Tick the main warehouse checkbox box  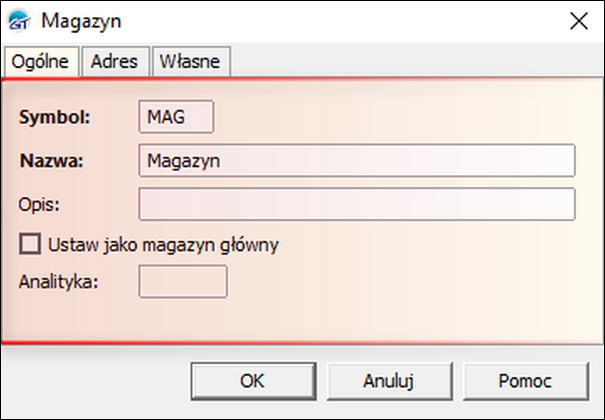pyautogui.click(x=30, y=243)
